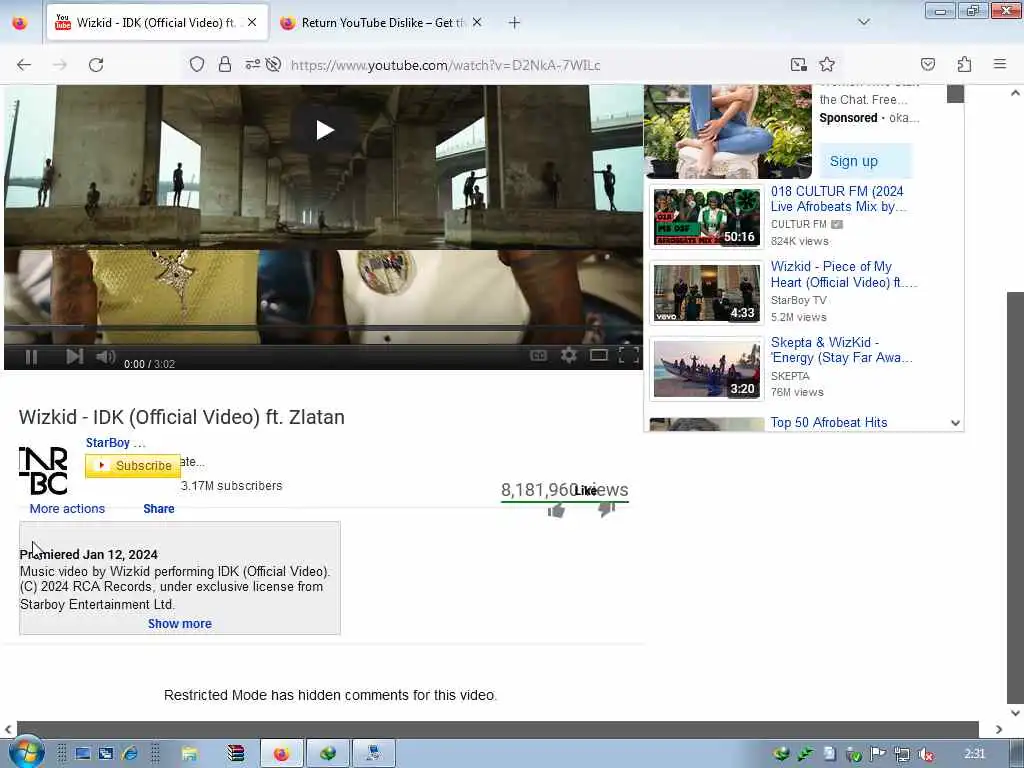The image size is (1024, 768).
Task: Open picture-in-picture icon in address bar
Action: pos(799,64)
